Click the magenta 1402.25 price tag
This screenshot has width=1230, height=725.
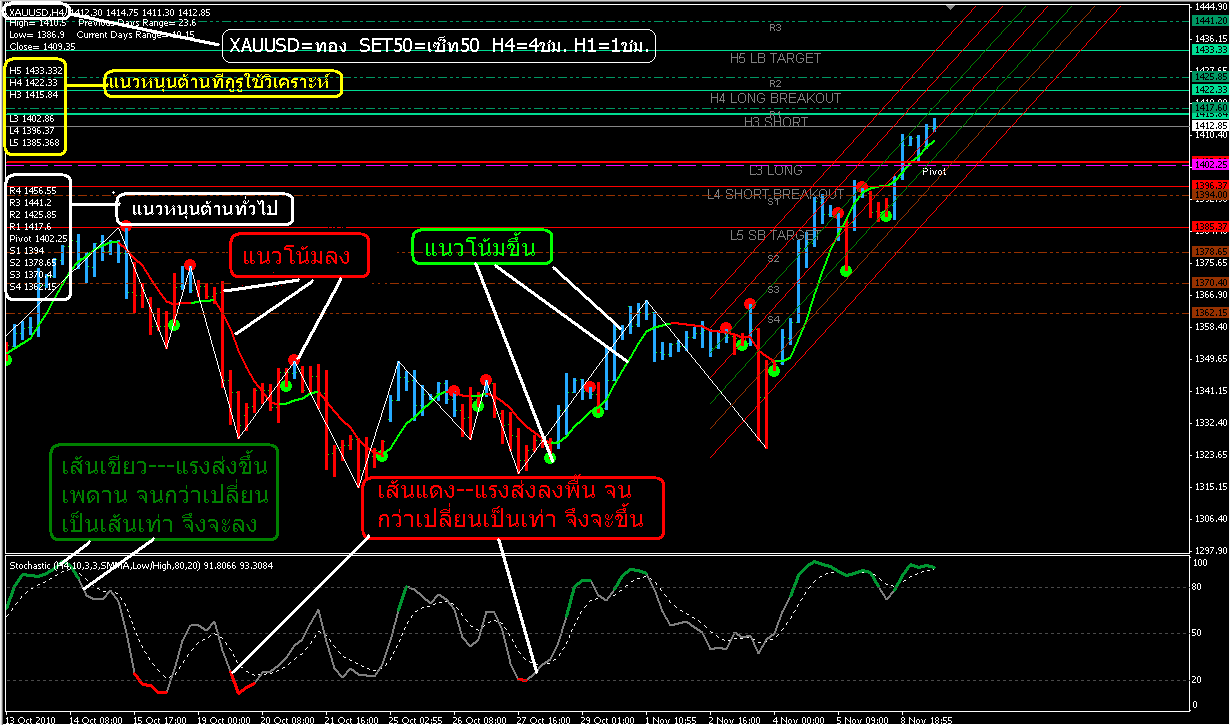[x=1210, y=163]
